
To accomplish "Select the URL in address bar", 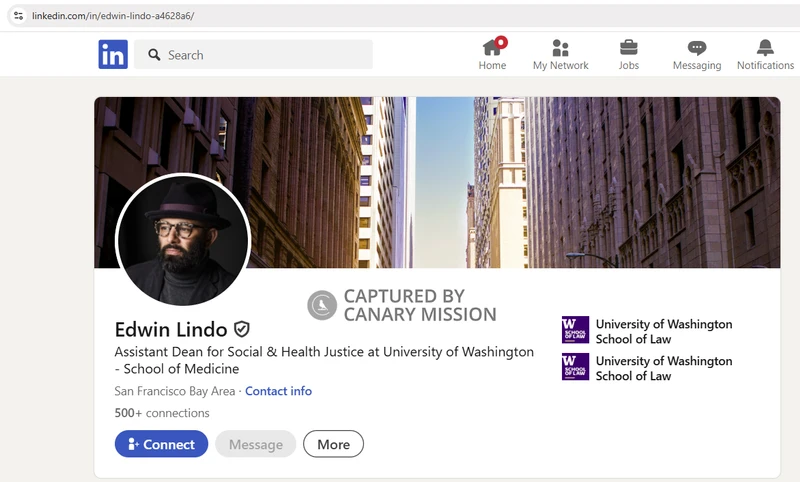I will coord(113,16).
